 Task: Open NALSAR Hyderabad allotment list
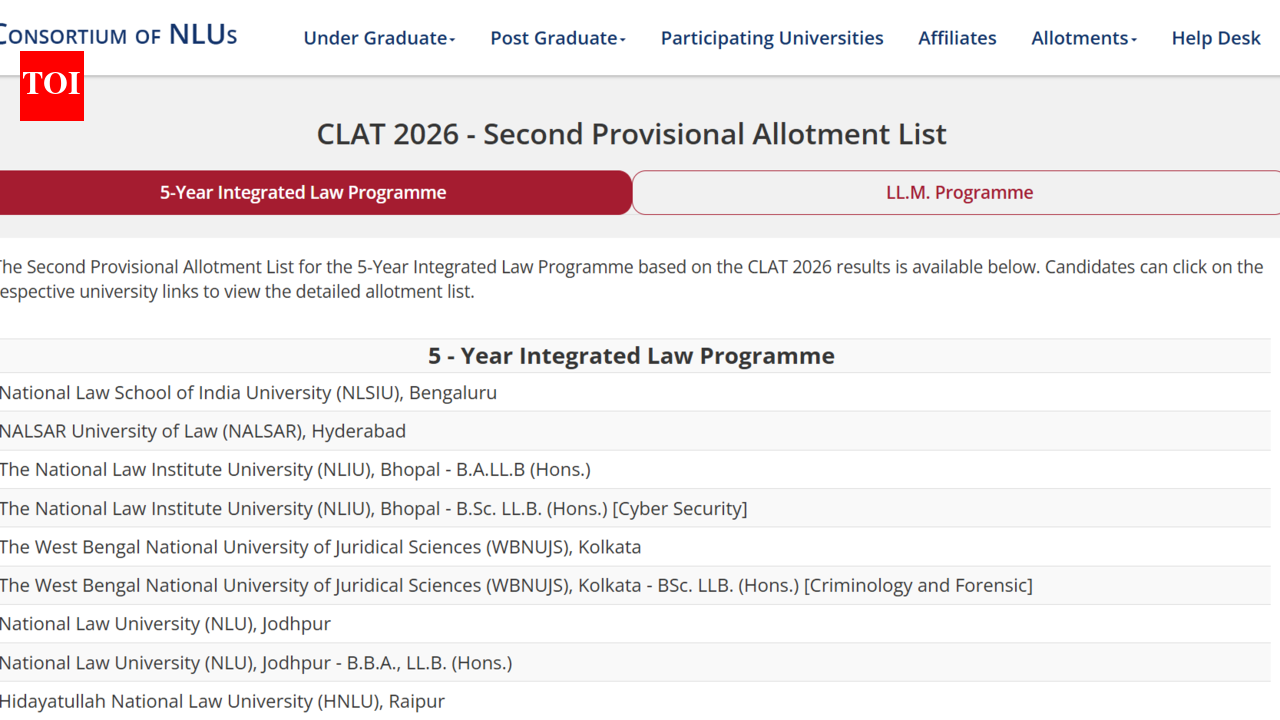tap(202, 431)
